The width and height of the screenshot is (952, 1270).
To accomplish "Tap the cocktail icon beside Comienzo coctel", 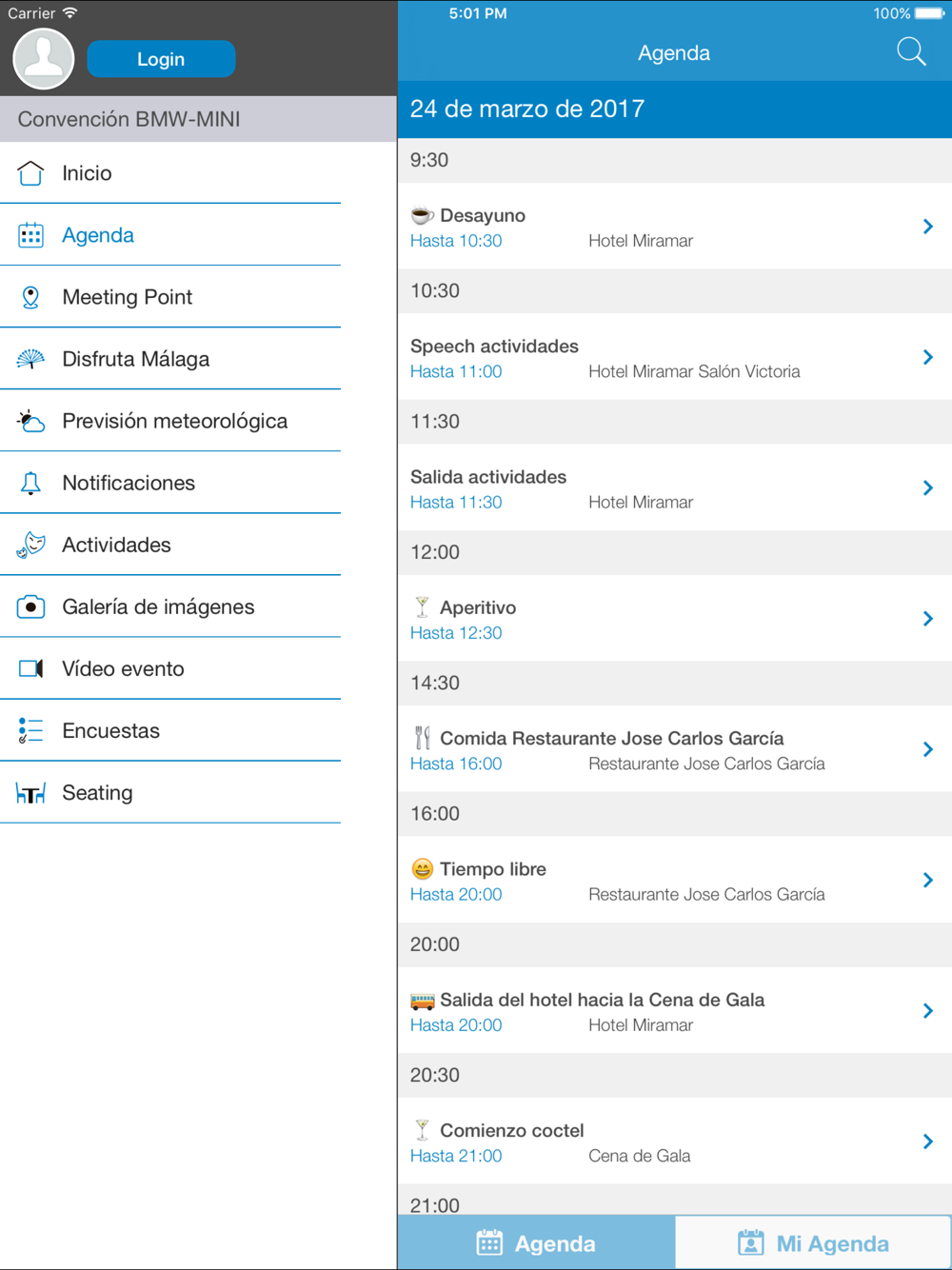I will tap(422, 1130).
